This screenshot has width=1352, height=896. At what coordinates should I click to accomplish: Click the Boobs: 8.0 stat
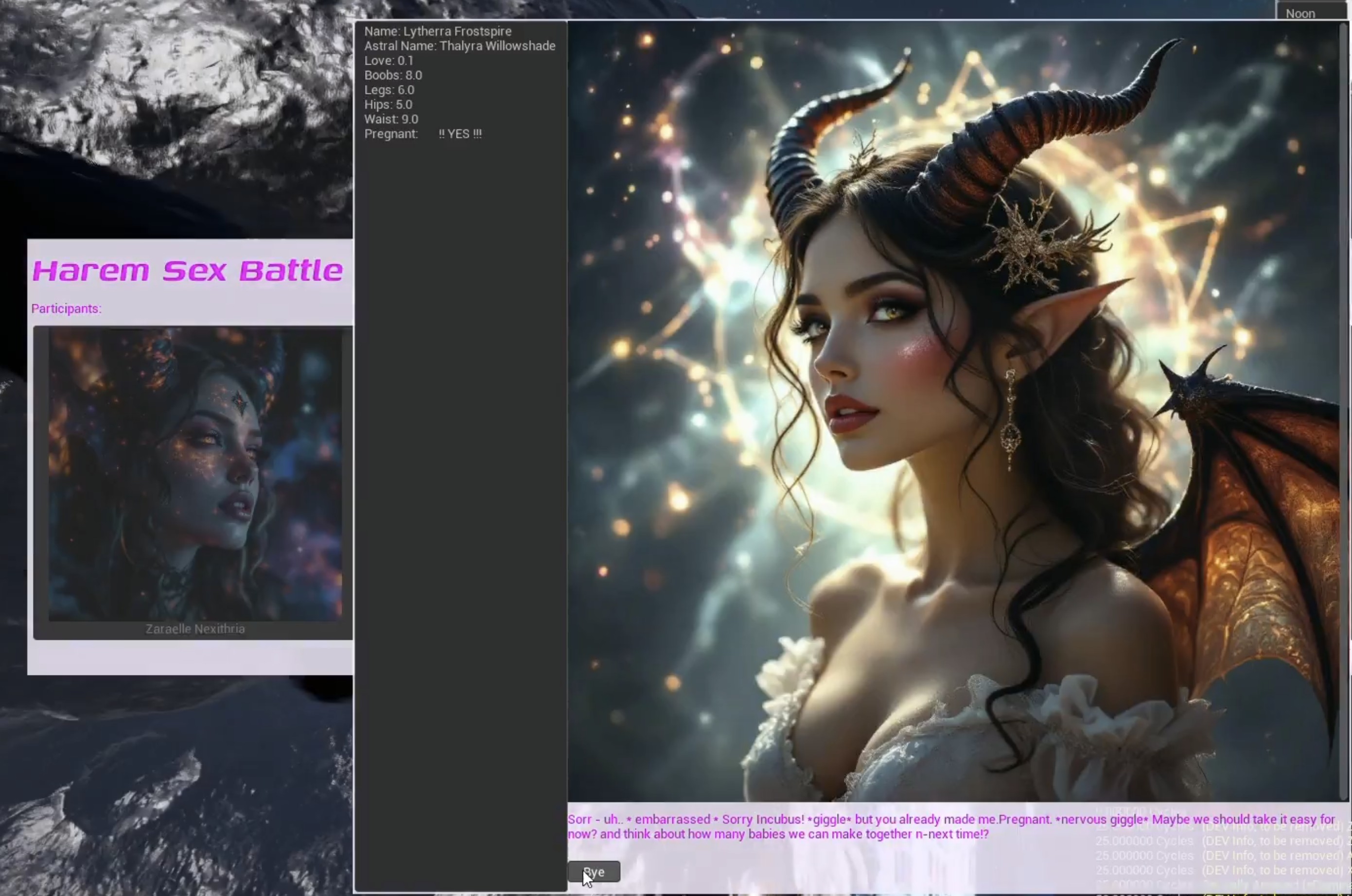[393, 75]
